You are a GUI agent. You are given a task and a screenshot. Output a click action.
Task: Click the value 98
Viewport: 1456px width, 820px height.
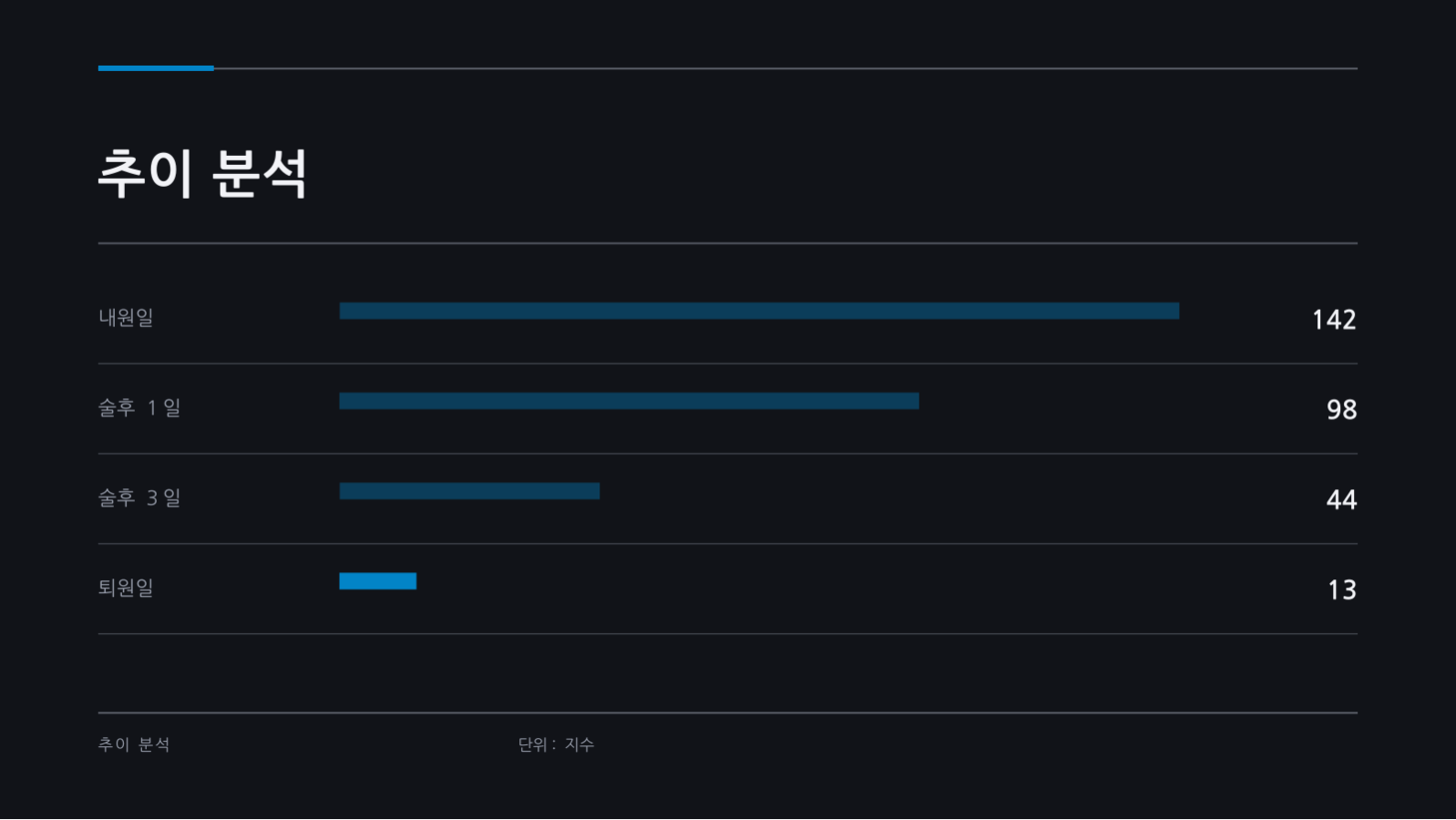(x=1341, y=410)
